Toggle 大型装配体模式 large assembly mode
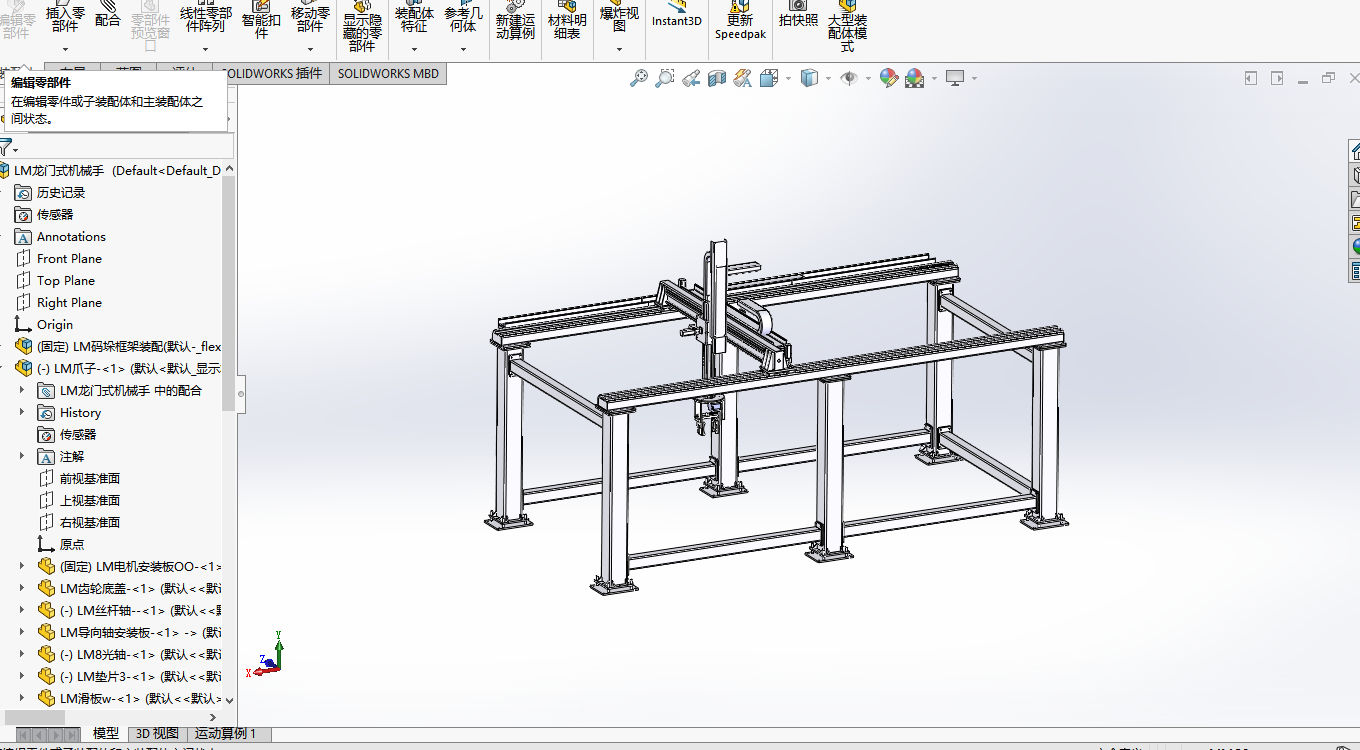 pos(848,26)
